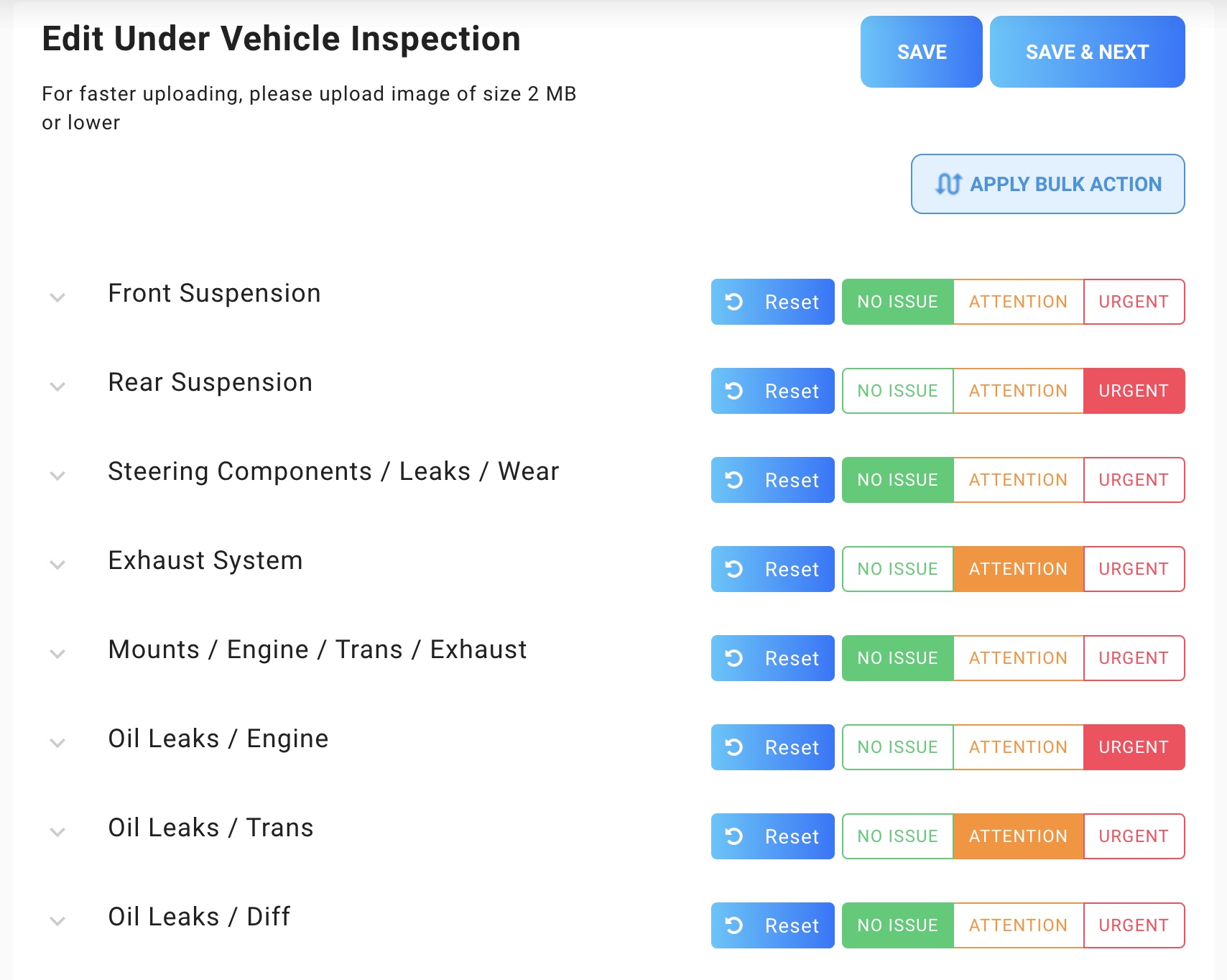Expand the Oil Leaks / Diff row

point(57,921)
